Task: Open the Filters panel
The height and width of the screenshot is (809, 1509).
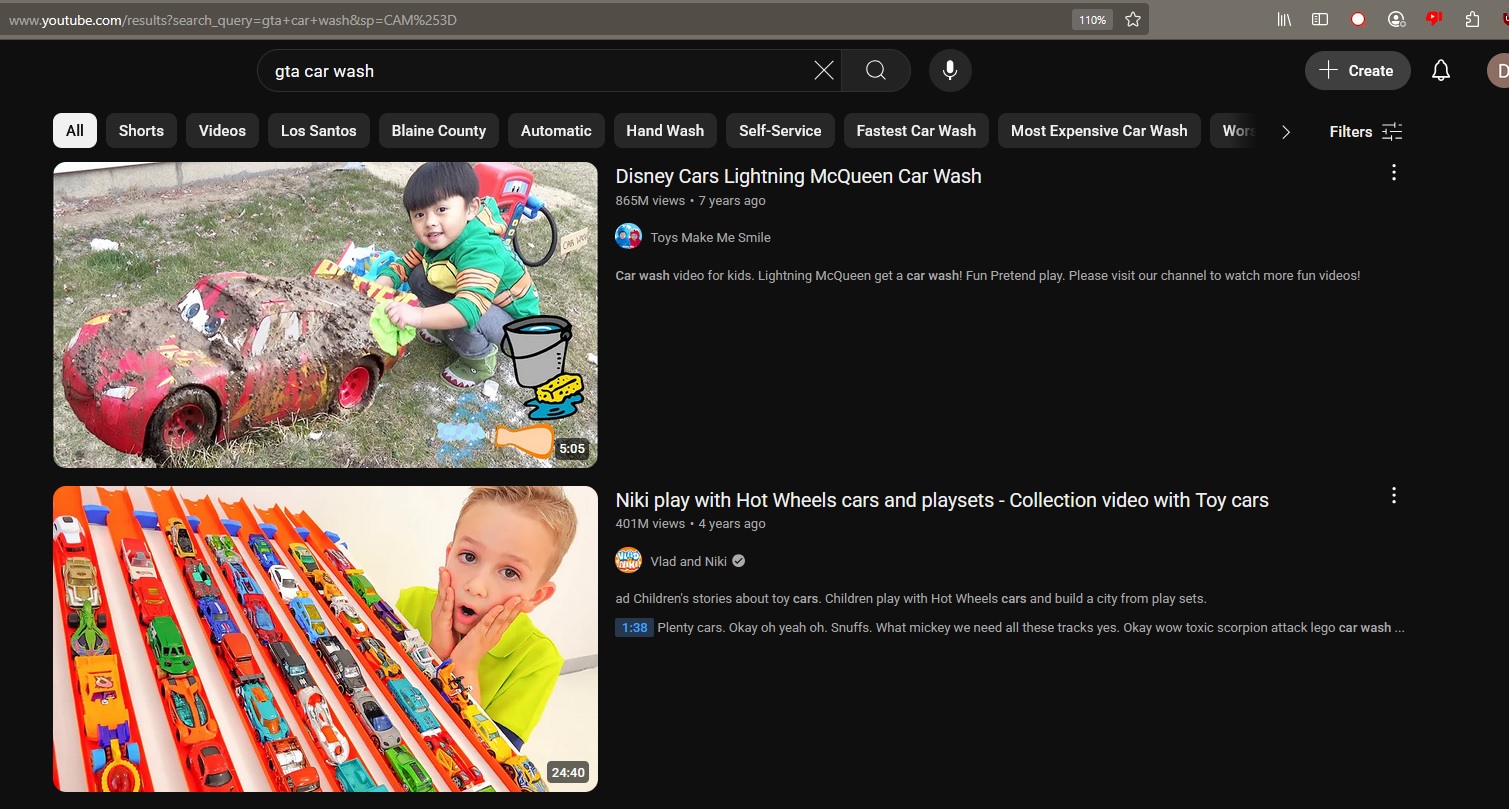Action: (1366, 131)
